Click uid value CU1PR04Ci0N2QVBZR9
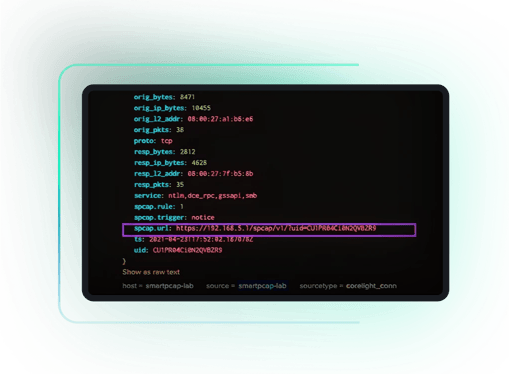 pos(188,250)
